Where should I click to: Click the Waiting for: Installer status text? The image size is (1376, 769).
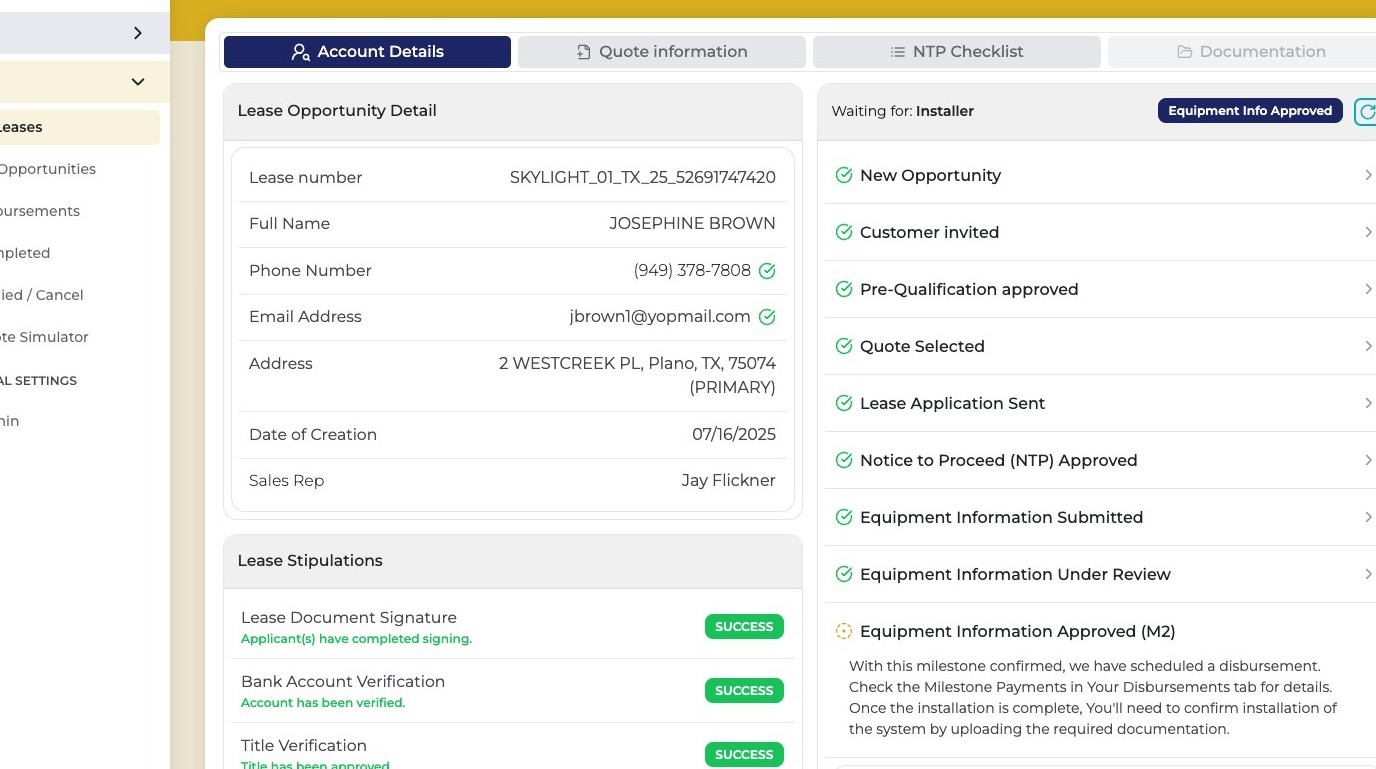point(903,111)
